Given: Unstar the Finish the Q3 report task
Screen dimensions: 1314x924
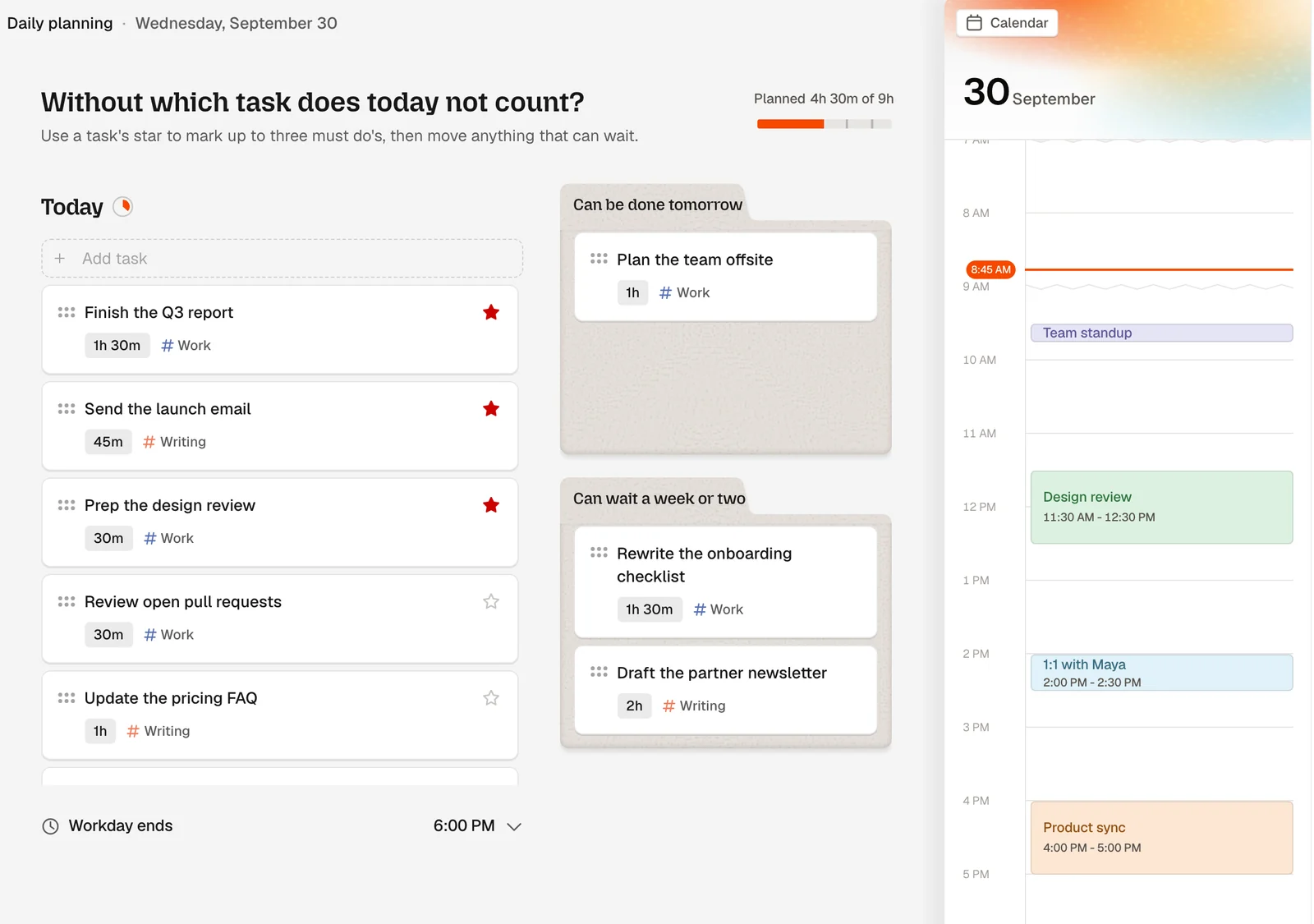Looking at the screenshot, I should click(491, 312).
